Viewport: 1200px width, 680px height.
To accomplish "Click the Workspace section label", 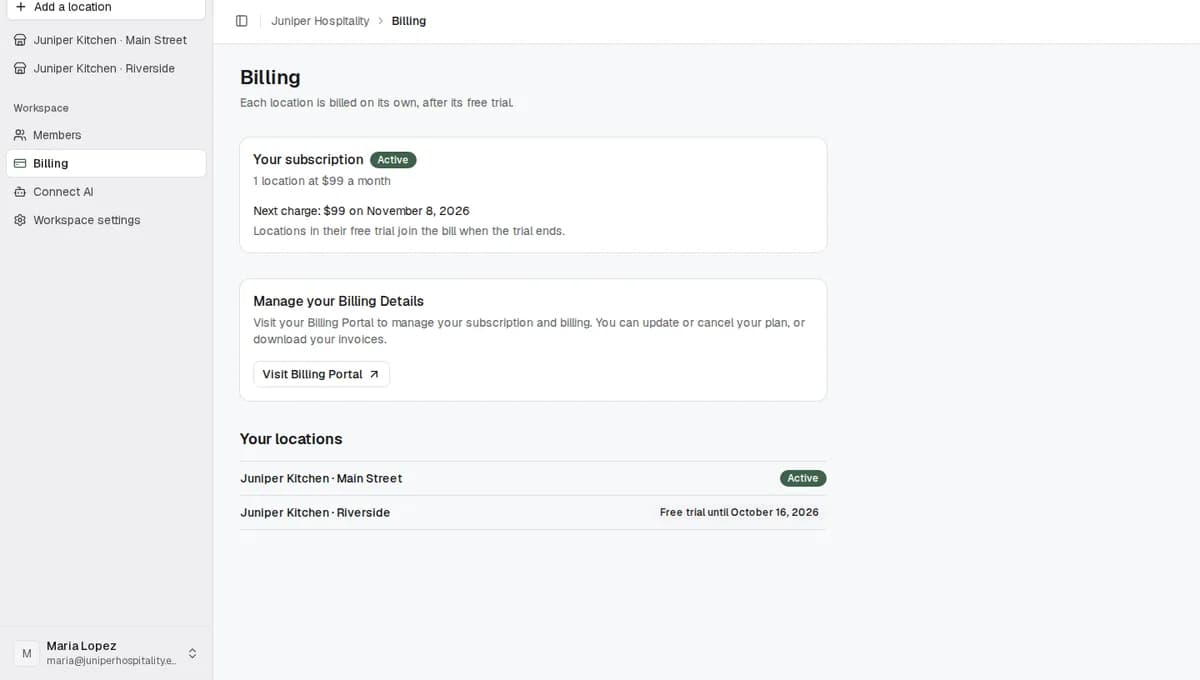I will click(41, 108).
